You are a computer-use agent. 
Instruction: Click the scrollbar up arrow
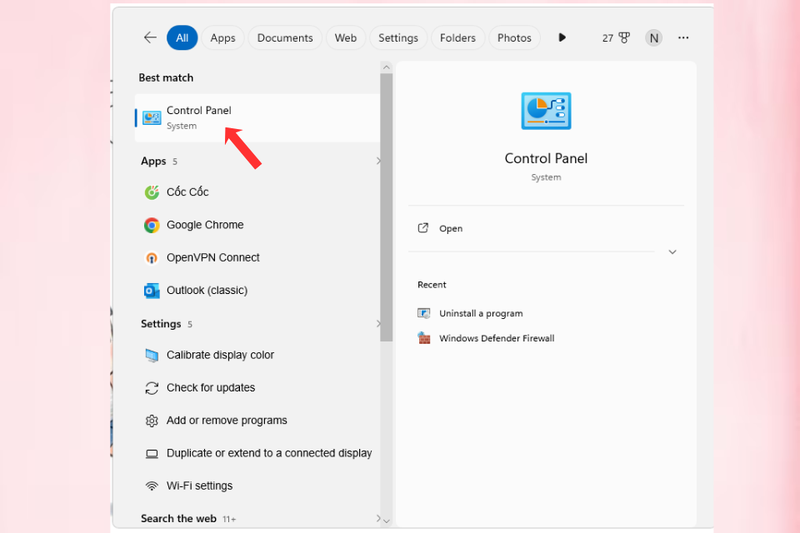click(386, 67)
